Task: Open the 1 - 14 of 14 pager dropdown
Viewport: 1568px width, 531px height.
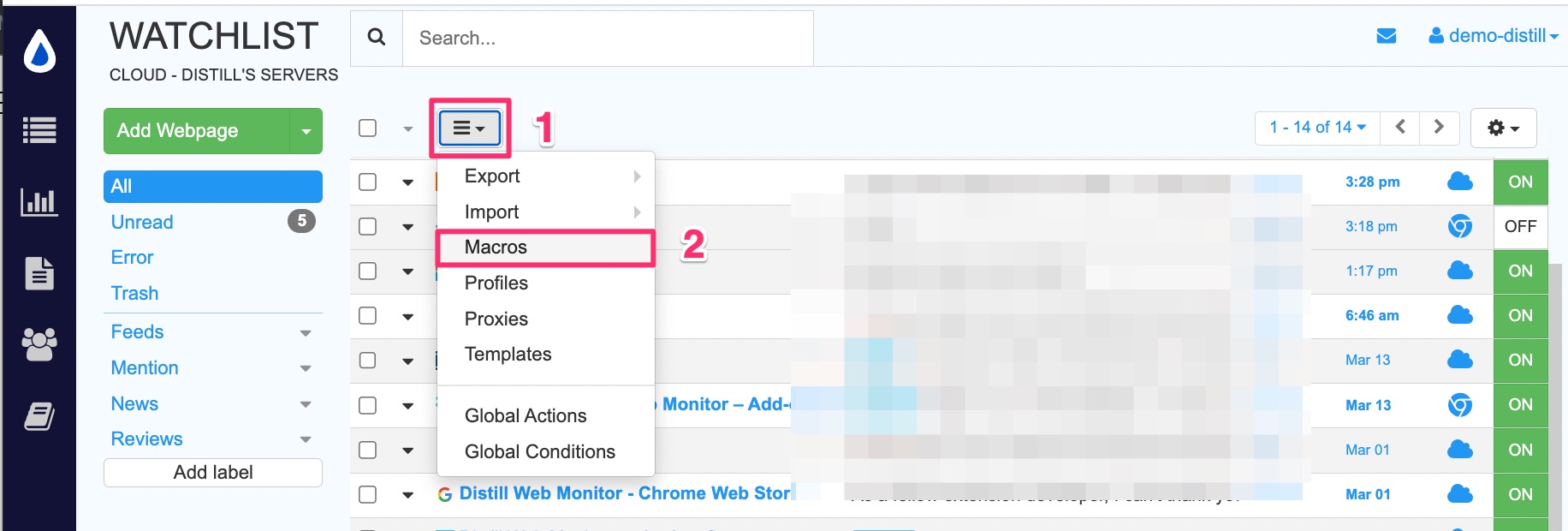Action: (1318, 128)
